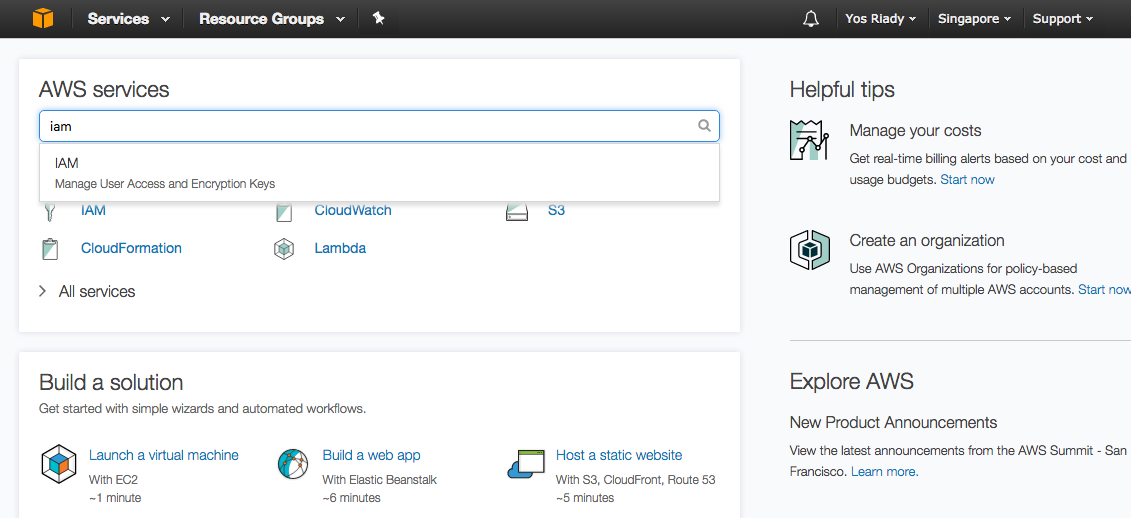The height and width of the screenshot is (518, 1131).
Task: Open the Launch a virtual machine link
Action: tap(164, 455)
